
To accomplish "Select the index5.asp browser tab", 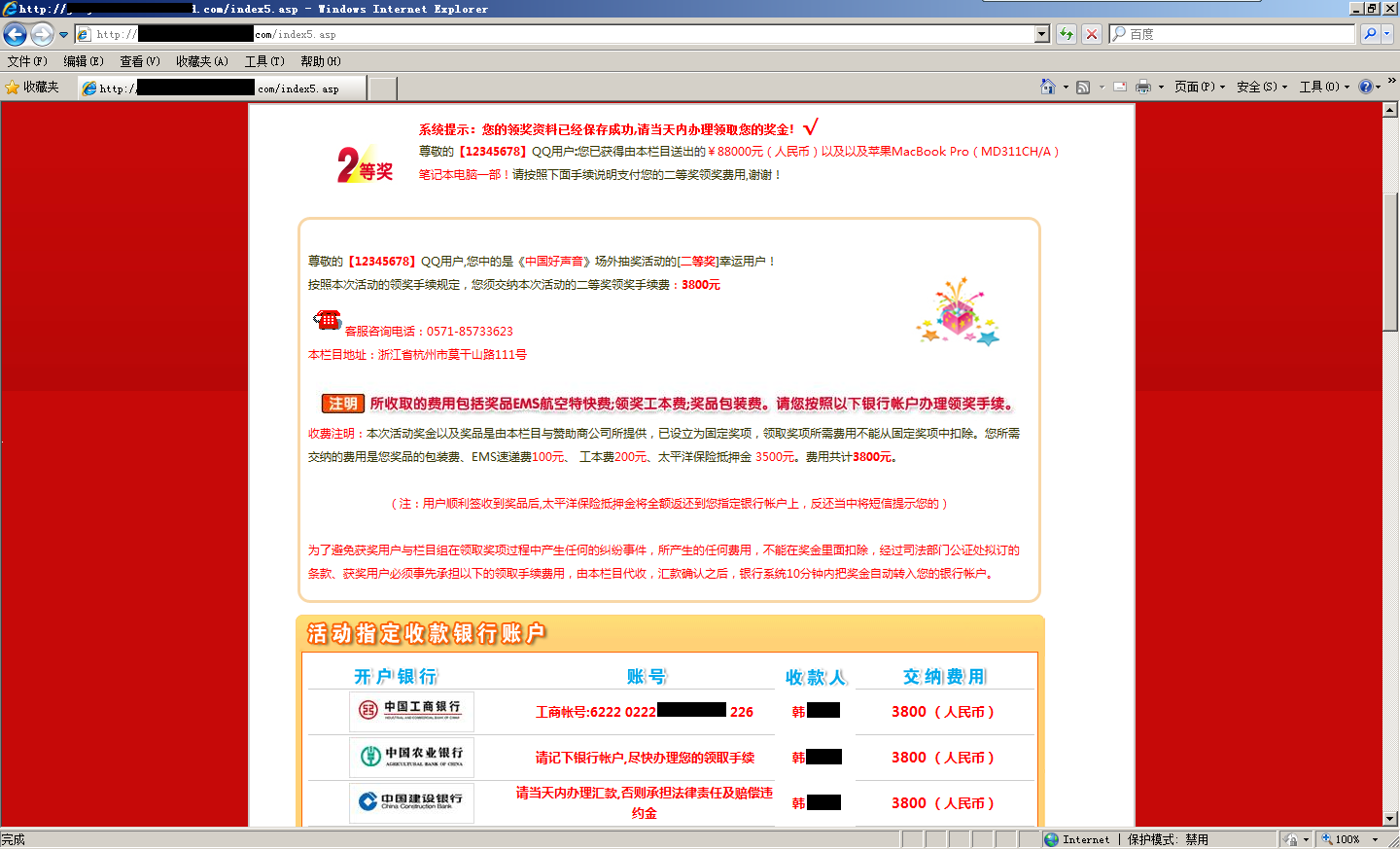I will pyautogui.click(x=222, y=89).
